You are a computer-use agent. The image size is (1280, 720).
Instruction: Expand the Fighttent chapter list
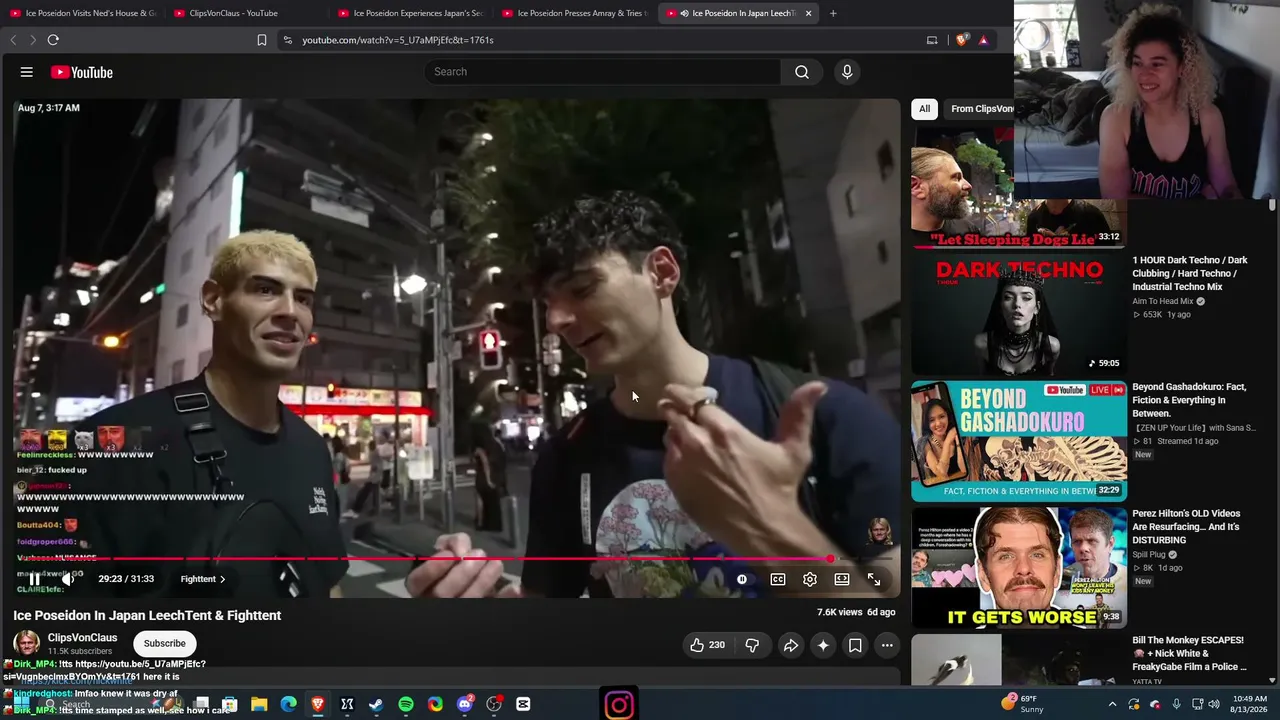point(203,579)
